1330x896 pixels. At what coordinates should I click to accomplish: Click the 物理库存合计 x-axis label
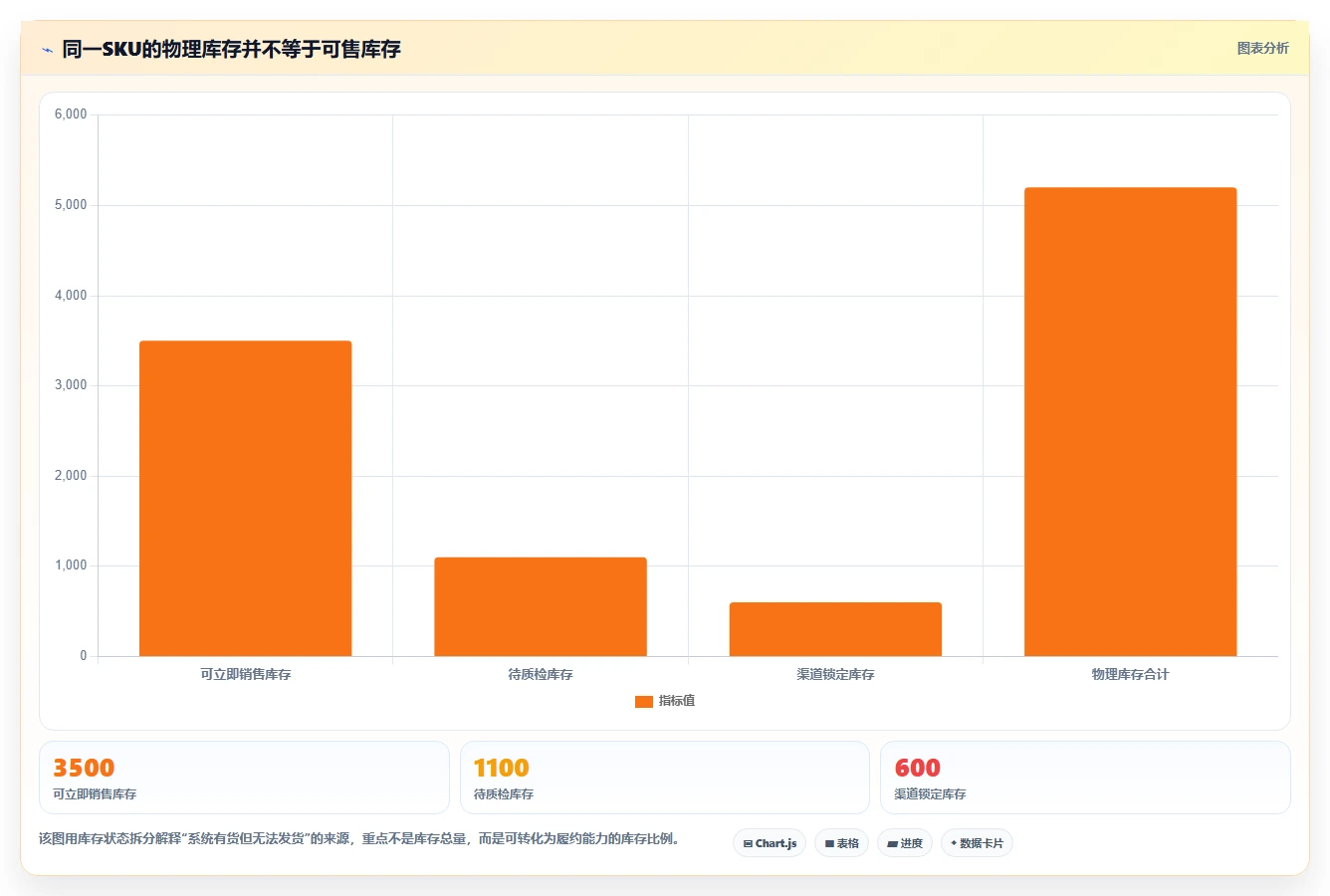click(x=1130, y=674)
